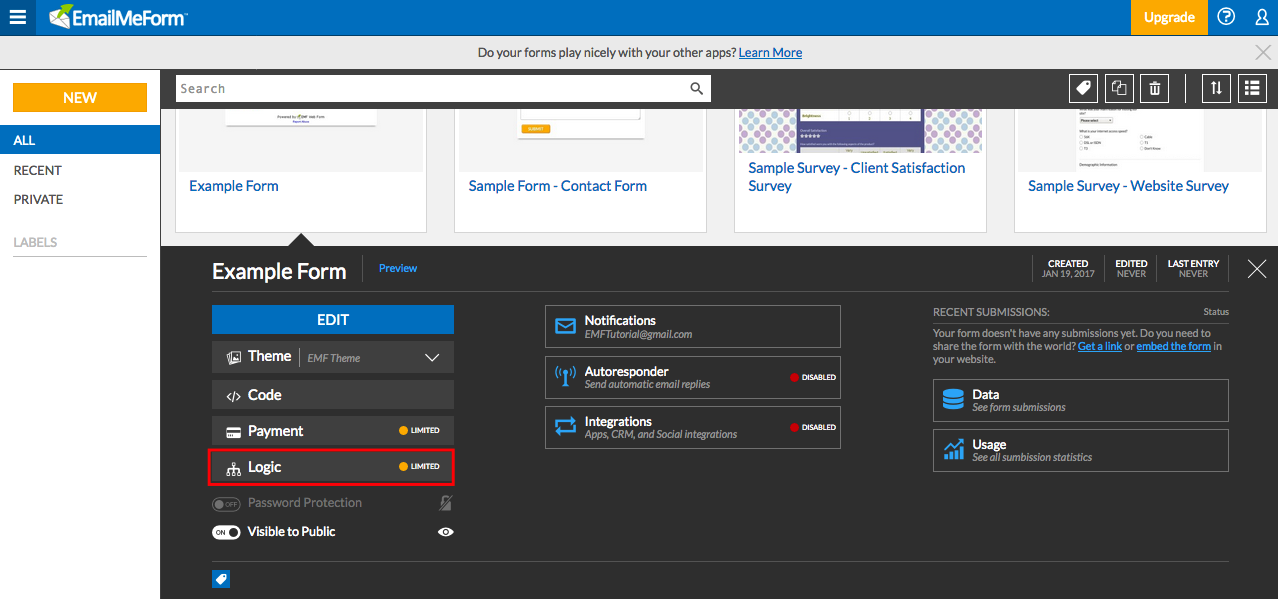Expand the Theme dropdown
The image size is (1278, 599).
432,357
